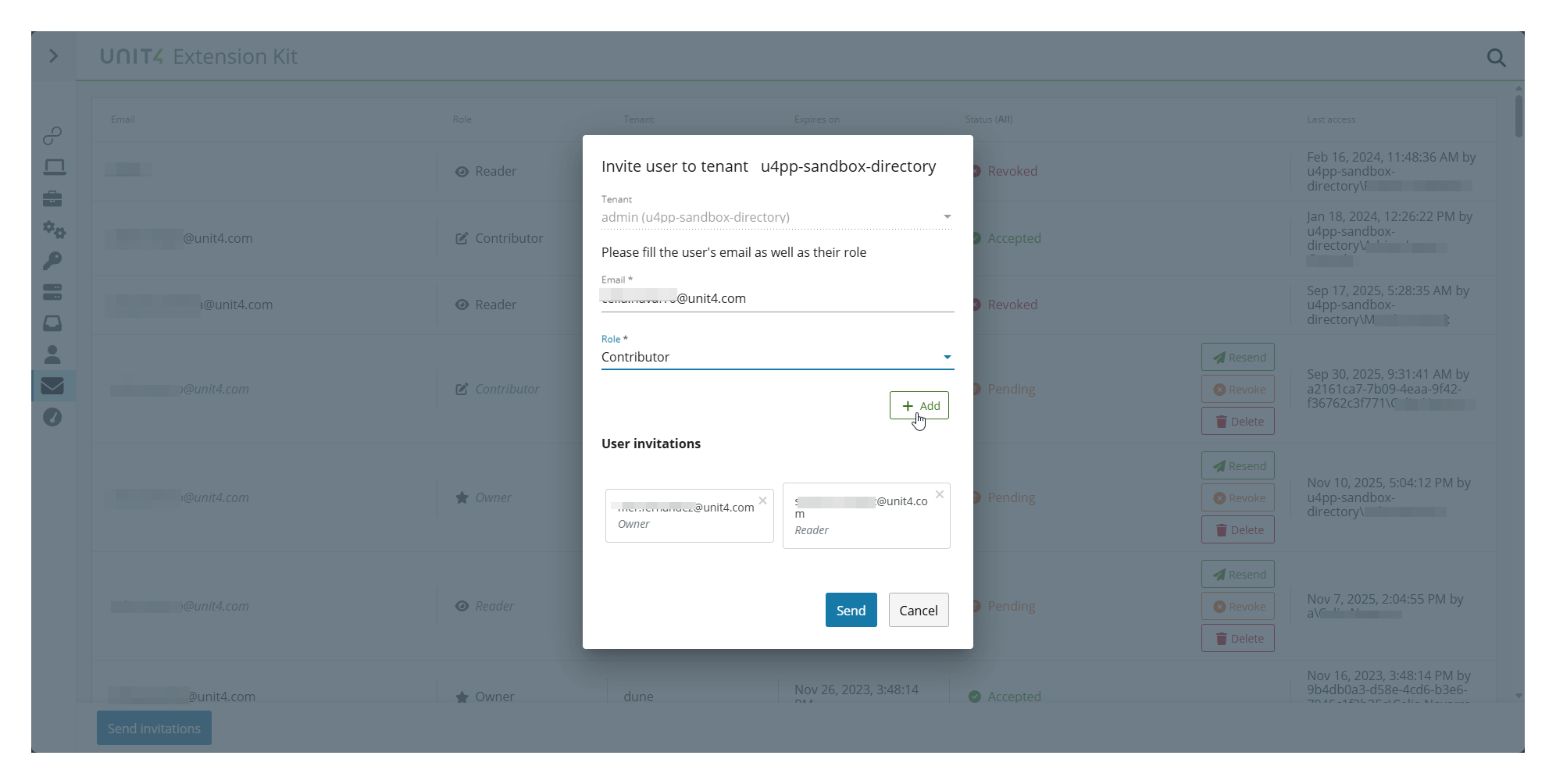Open search with the magnifier icon
This screenshot has width=1556, height=784.
point(1497,57)
